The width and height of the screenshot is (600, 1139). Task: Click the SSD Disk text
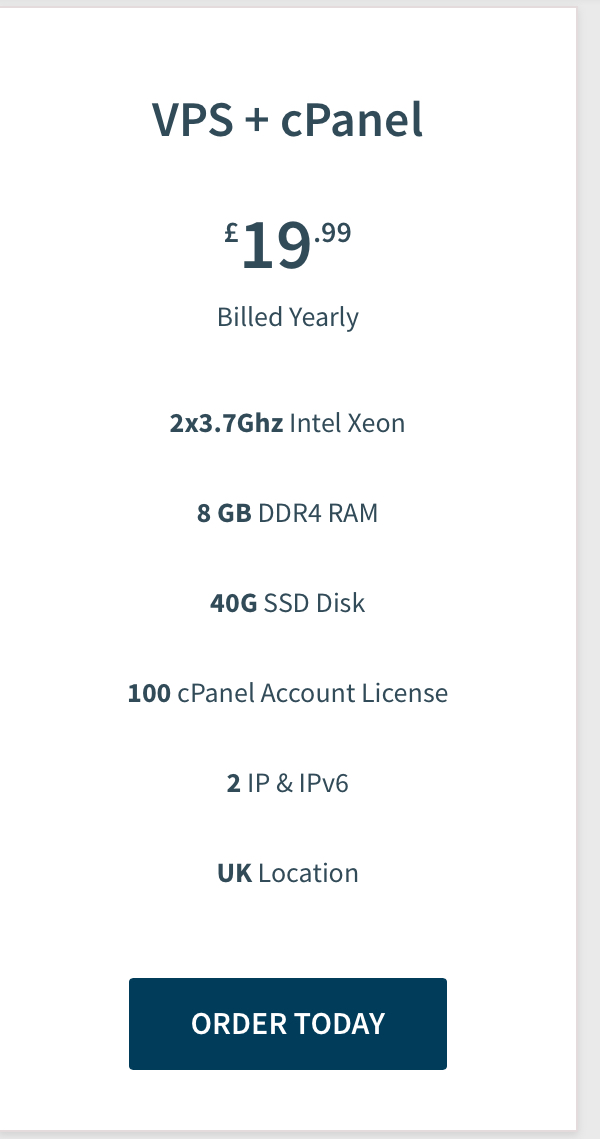click(x=314, y=603)
